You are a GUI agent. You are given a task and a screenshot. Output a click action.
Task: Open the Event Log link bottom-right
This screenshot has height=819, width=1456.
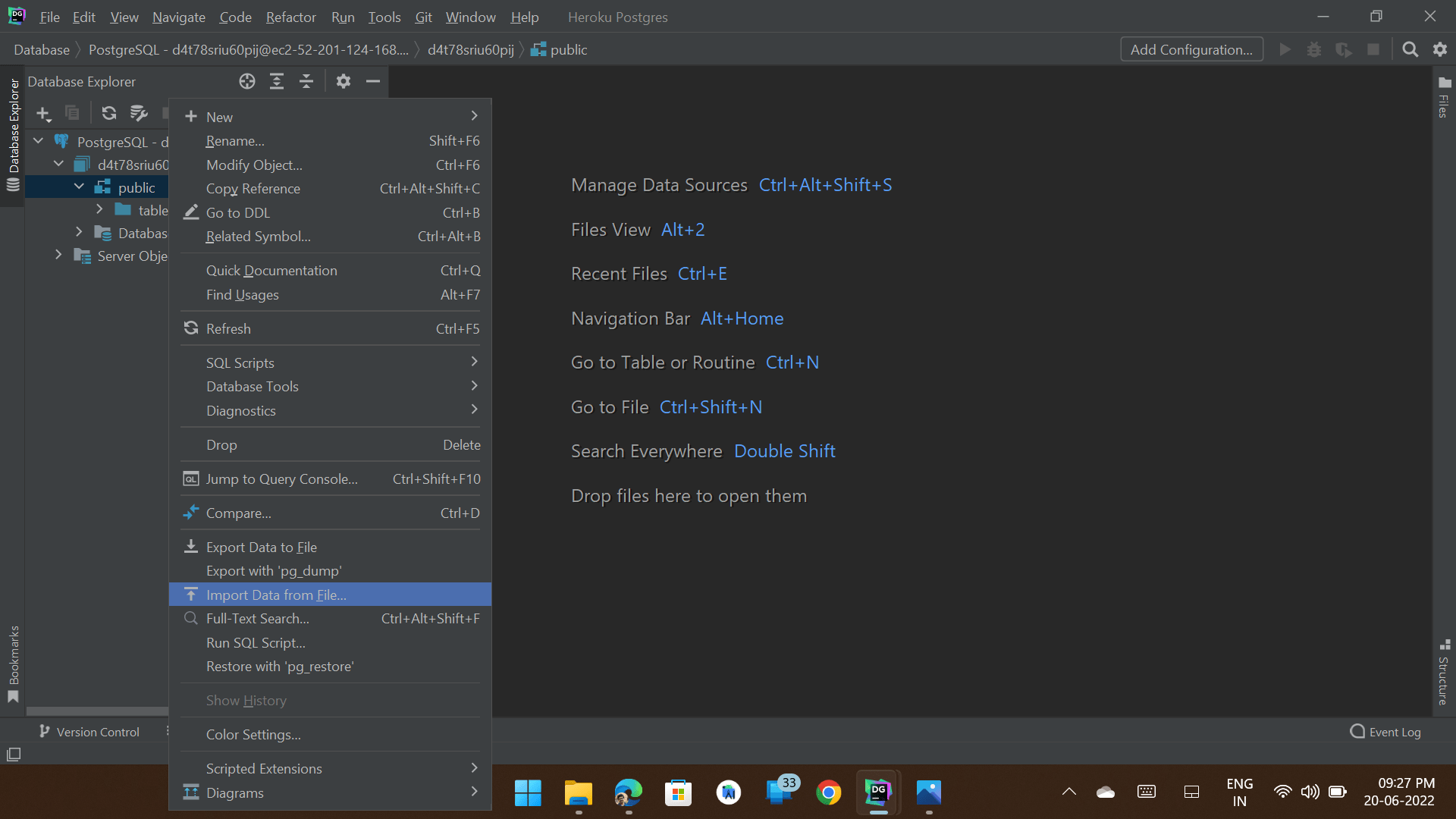pyautogui.click(x=1394, y=731)
